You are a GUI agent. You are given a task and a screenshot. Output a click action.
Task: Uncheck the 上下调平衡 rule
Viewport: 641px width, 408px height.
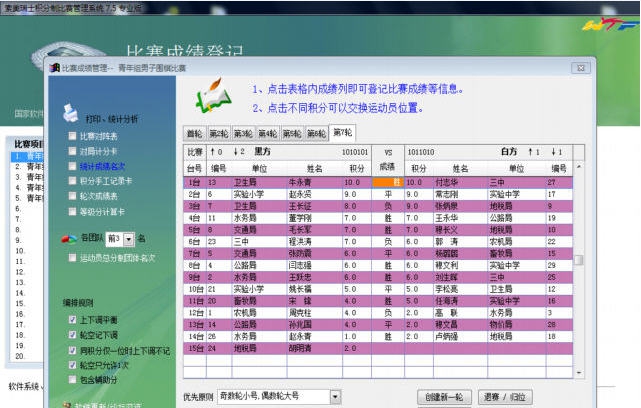pos(73,319)
